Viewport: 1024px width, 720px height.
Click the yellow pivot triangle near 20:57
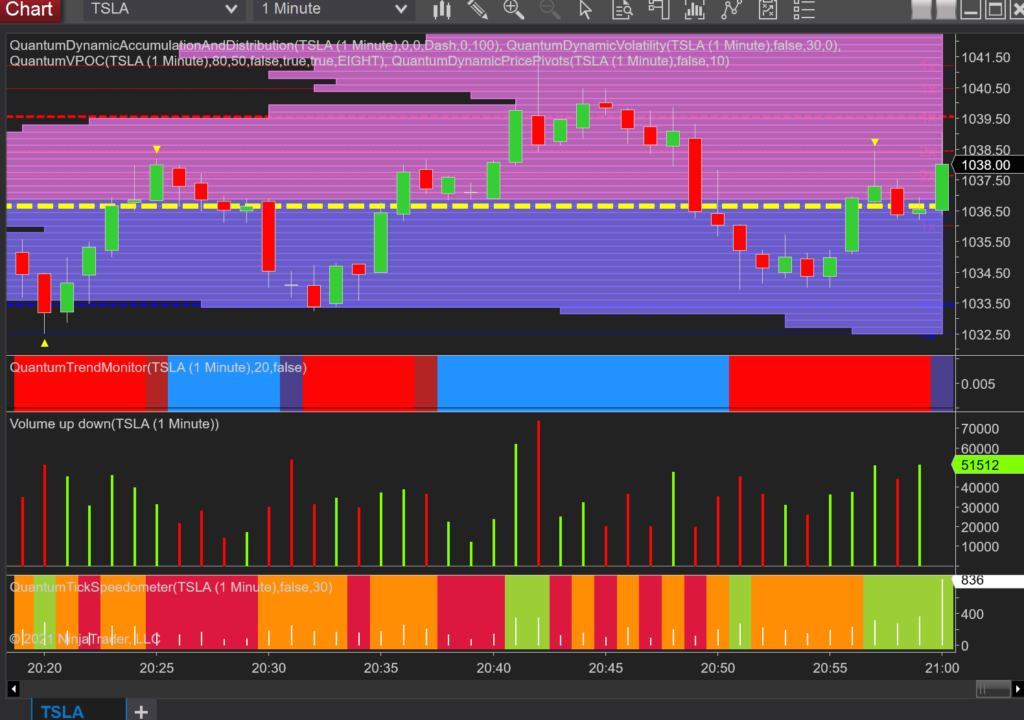[874, 142]
